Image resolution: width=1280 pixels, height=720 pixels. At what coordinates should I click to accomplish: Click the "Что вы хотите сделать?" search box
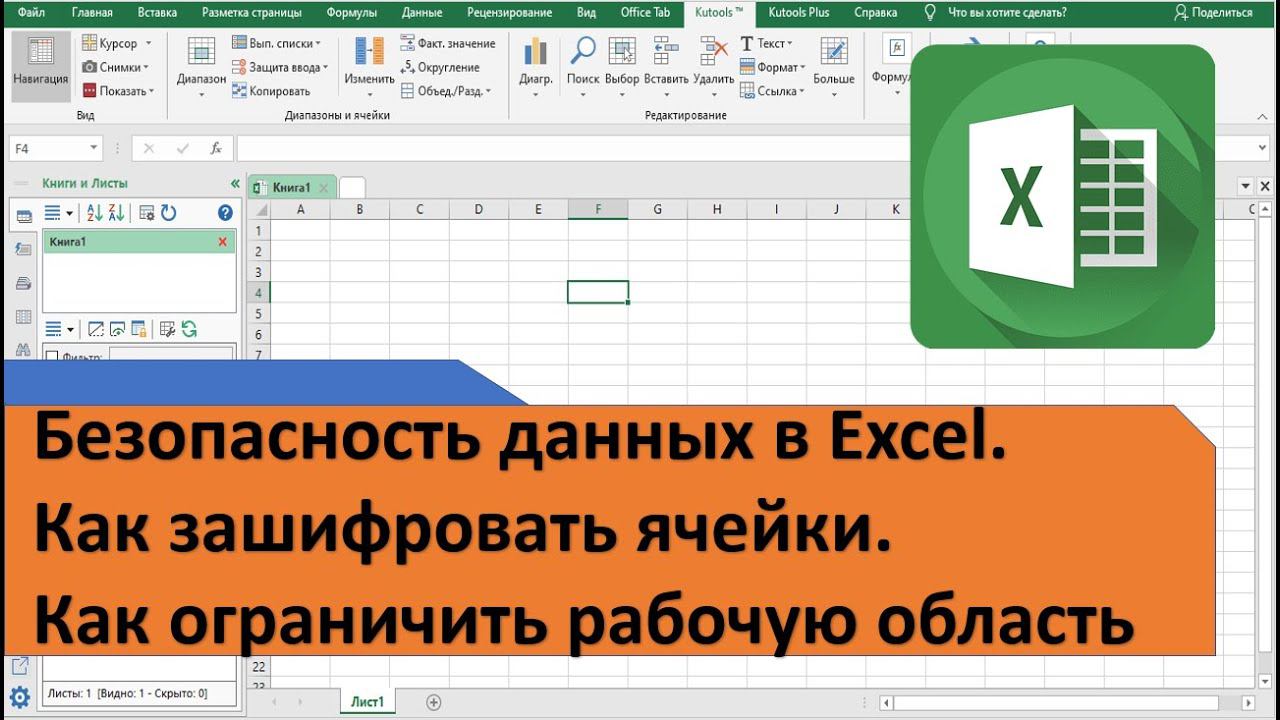click(1006, 13)
